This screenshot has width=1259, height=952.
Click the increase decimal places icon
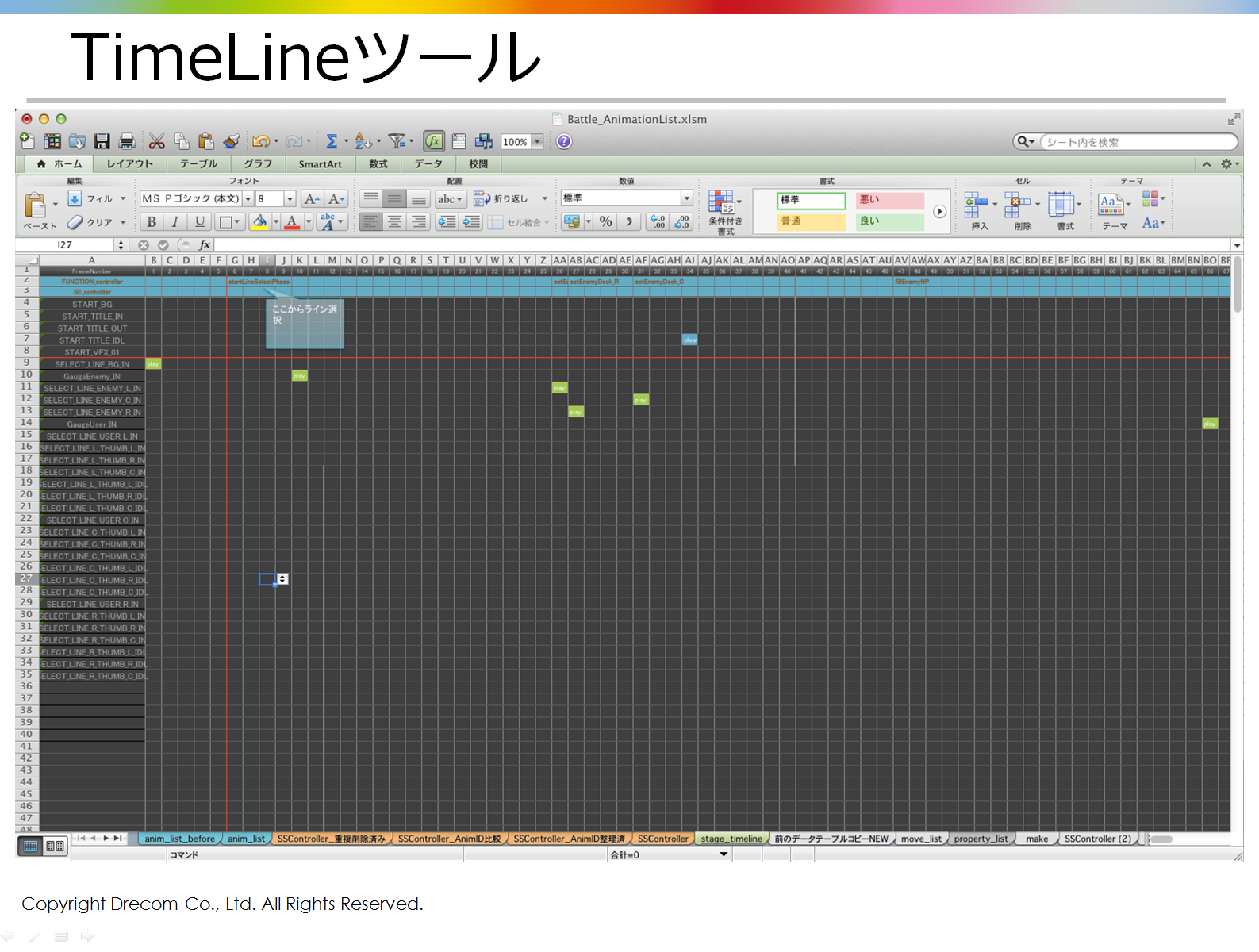[658, 222]
